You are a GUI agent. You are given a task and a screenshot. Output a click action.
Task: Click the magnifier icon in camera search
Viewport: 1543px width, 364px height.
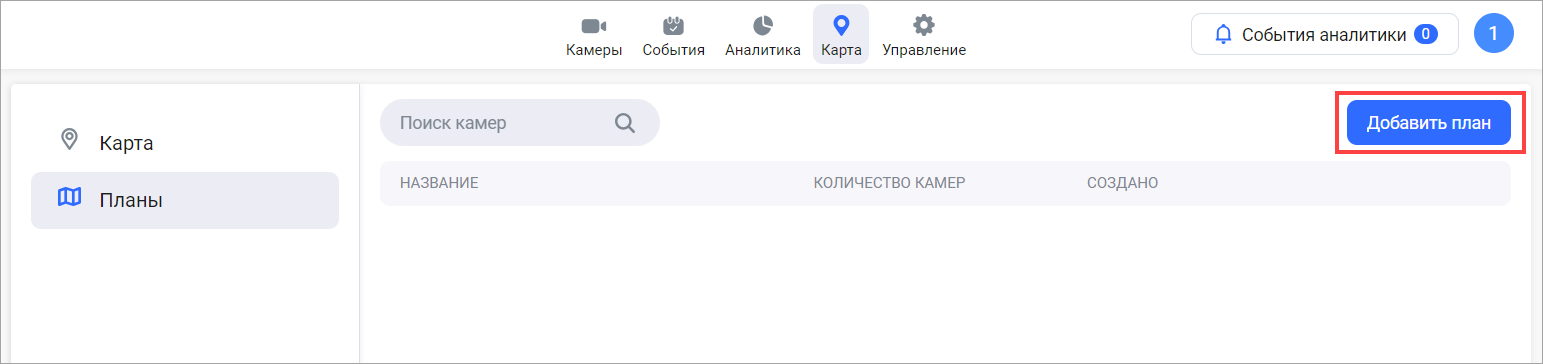click(x=625, y=123)
